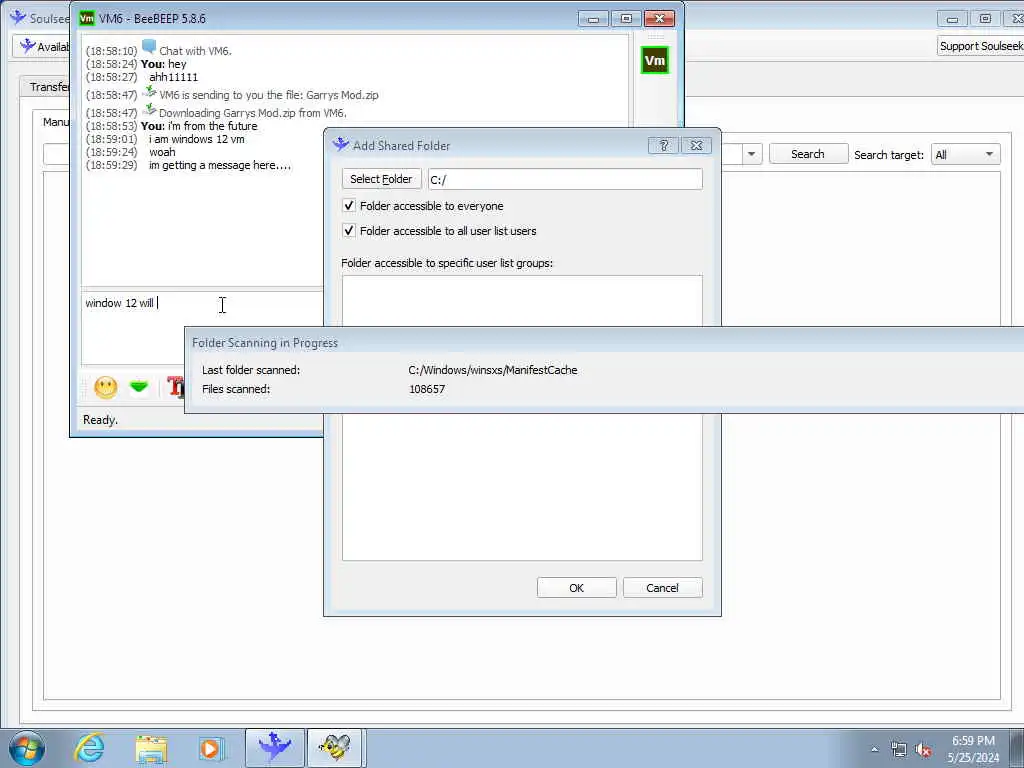Click the Garrys Mod.zip sending file message

[269, 95]
